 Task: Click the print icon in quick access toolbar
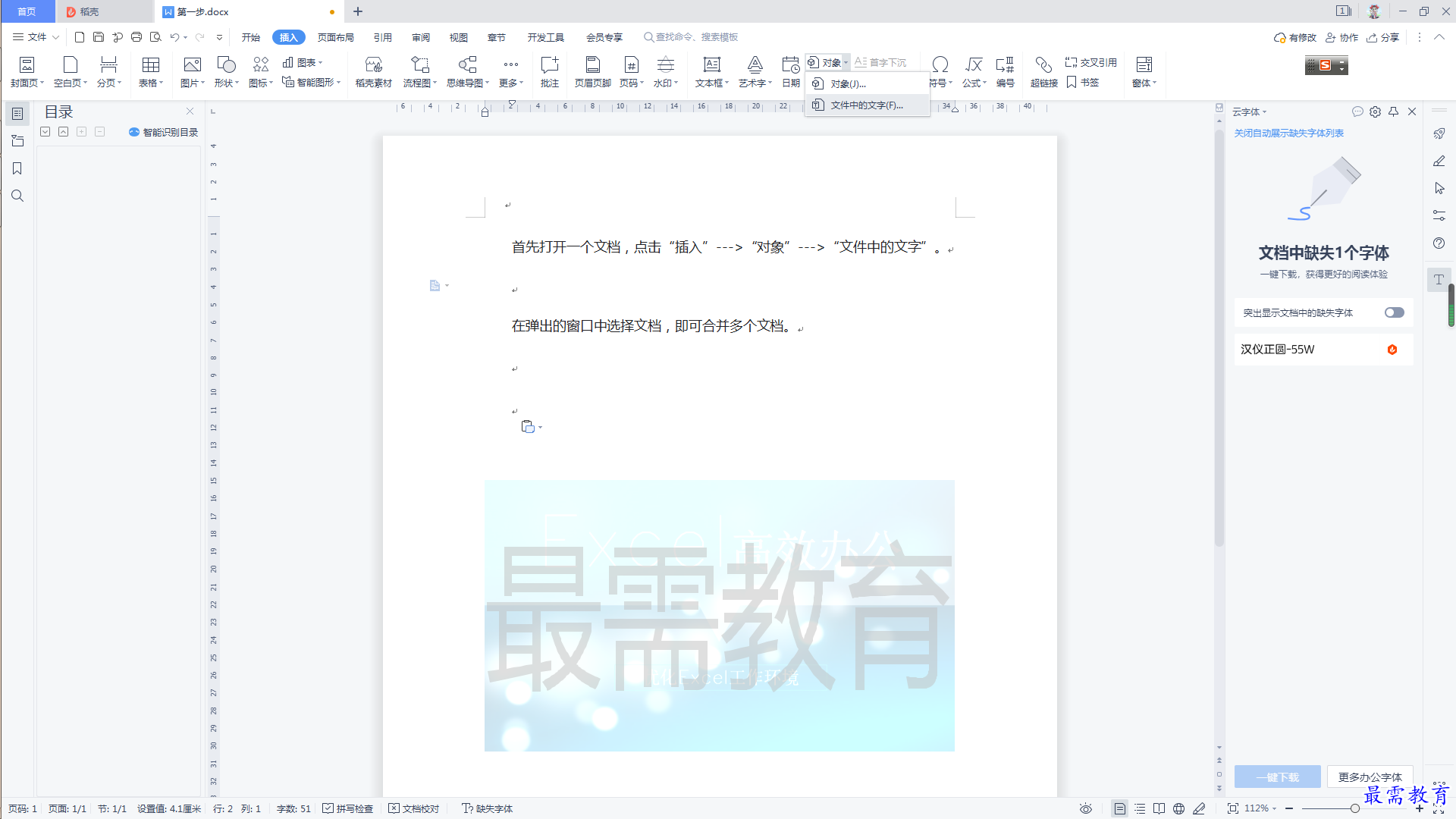click(136, 36)
